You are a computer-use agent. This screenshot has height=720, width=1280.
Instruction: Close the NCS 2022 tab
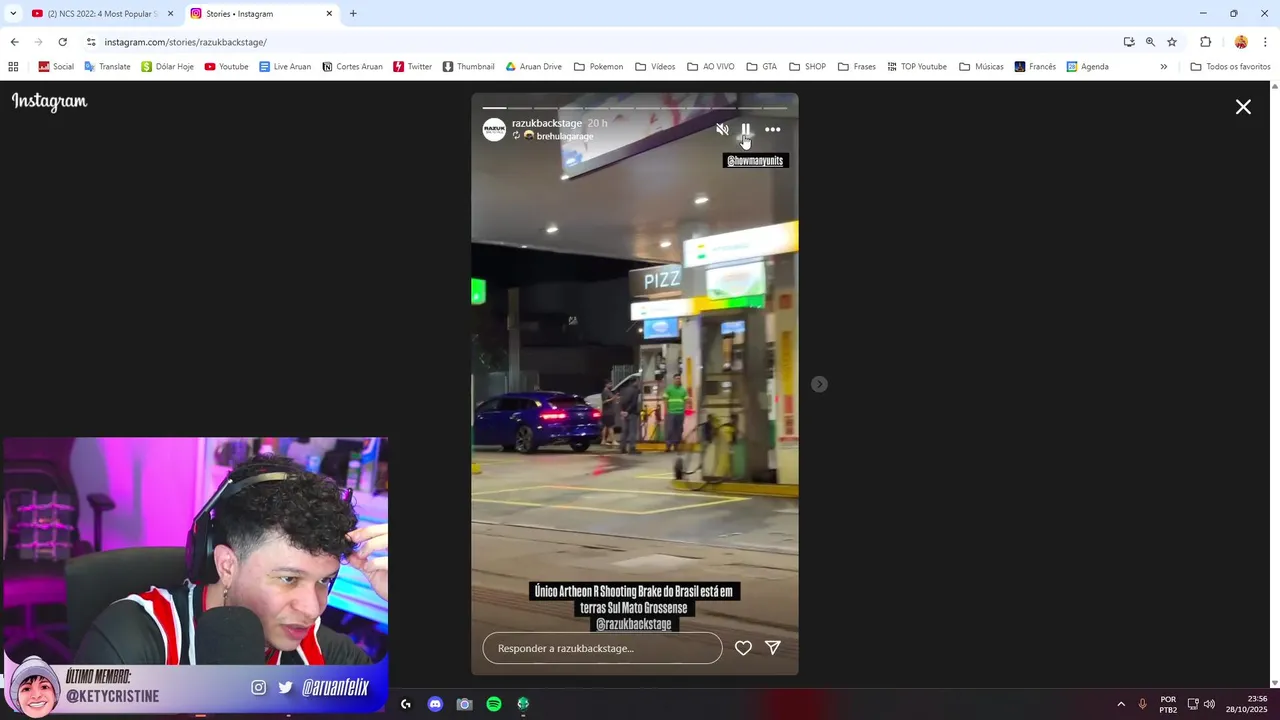170,14
